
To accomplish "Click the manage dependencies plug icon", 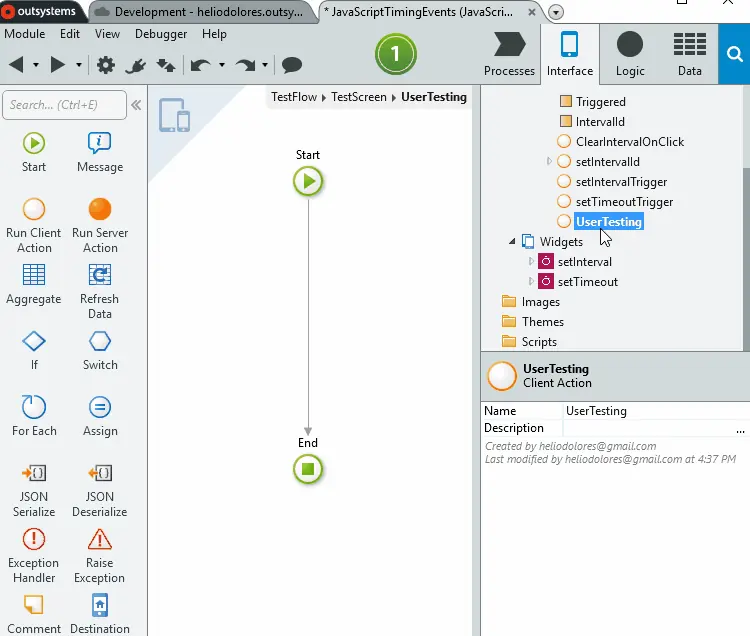I will [135, 65].
